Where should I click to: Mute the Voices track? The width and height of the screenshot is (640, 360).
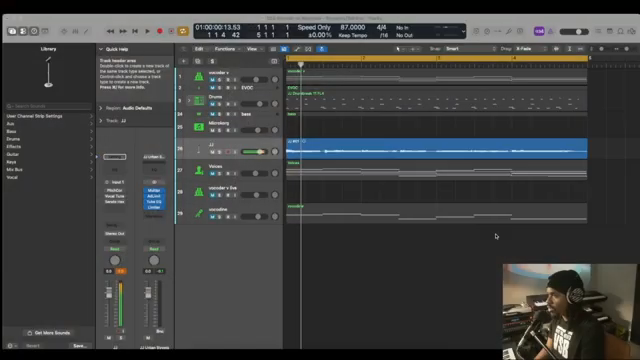coord(212,173)
